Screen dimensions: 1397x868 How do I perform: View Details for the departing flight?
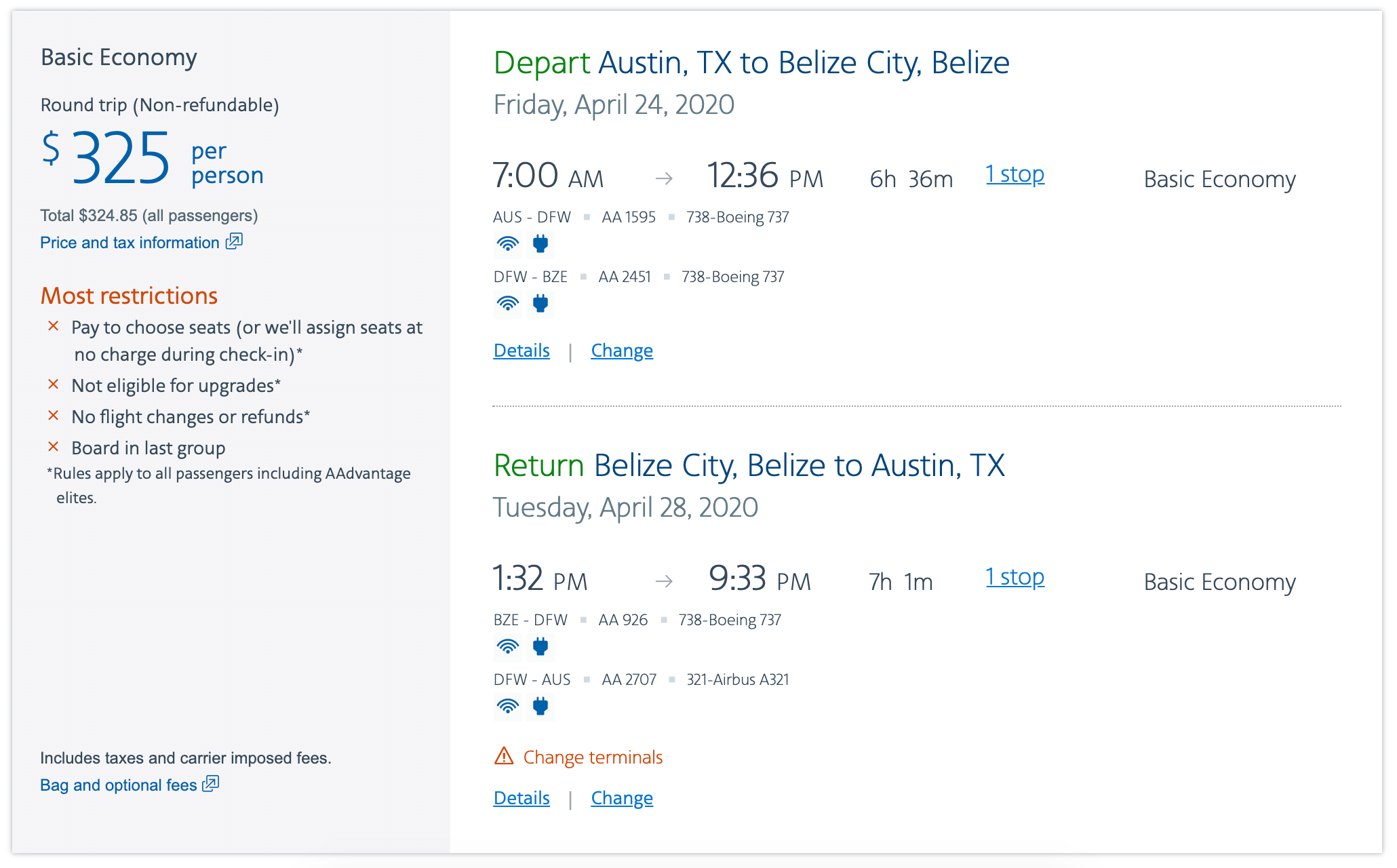click(x=522, y=351)
